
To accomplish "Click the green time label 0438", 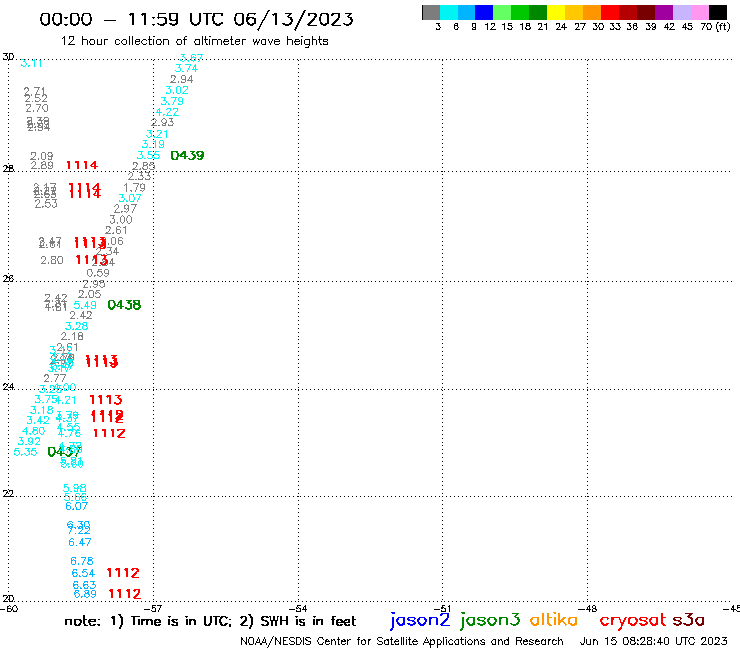I will coord(124,305).
